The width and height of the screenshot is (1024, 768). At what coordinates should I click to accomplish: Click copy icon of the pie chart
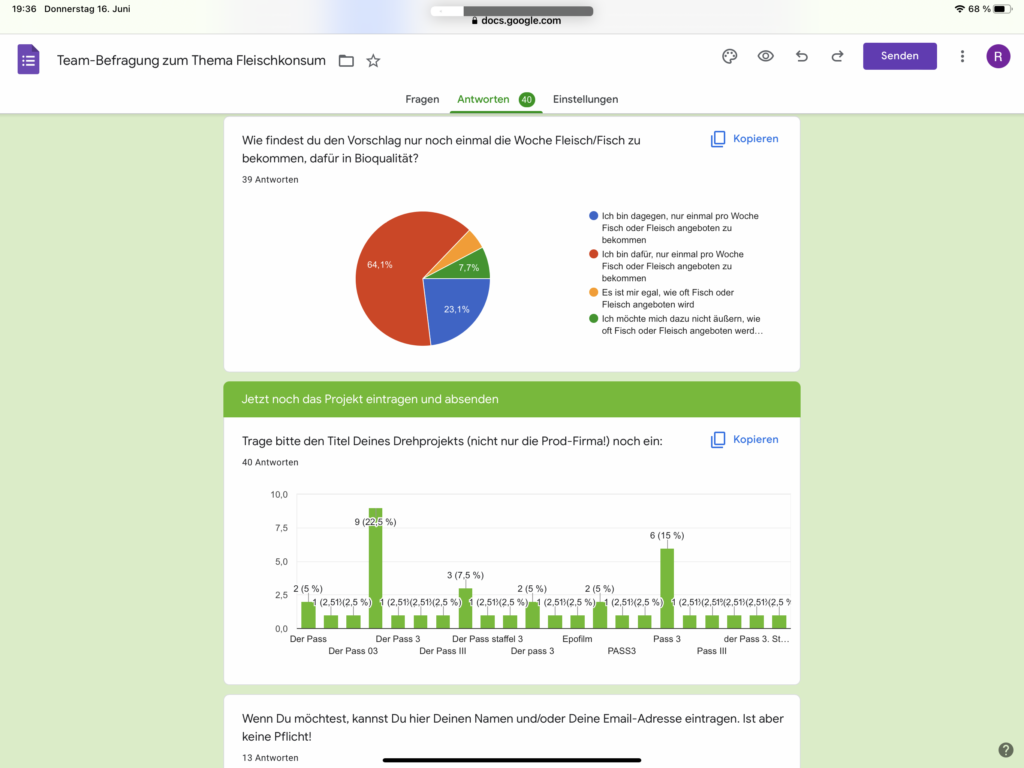point(718,139)
